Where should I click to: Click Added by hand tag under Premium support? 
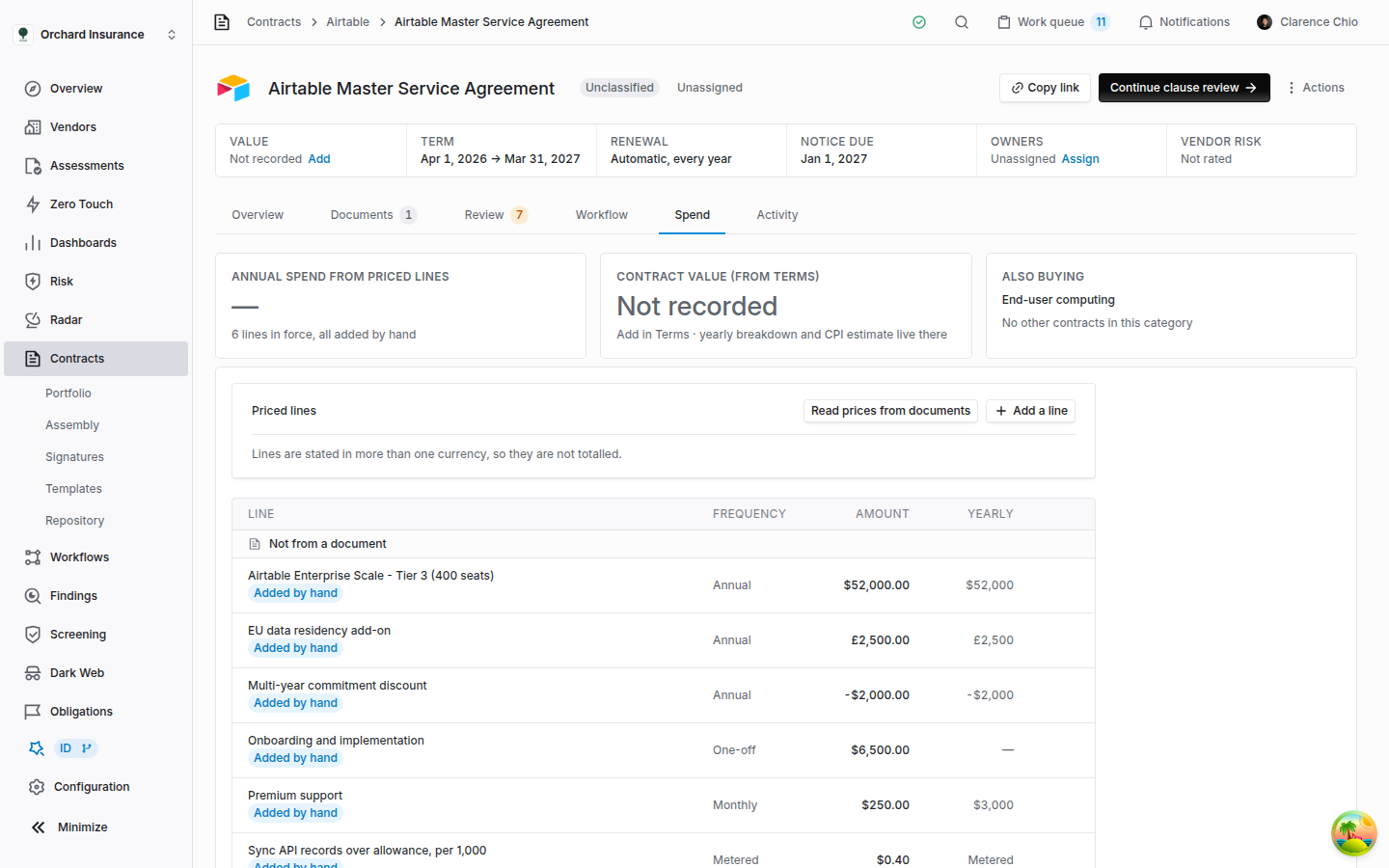coord(295,813)
